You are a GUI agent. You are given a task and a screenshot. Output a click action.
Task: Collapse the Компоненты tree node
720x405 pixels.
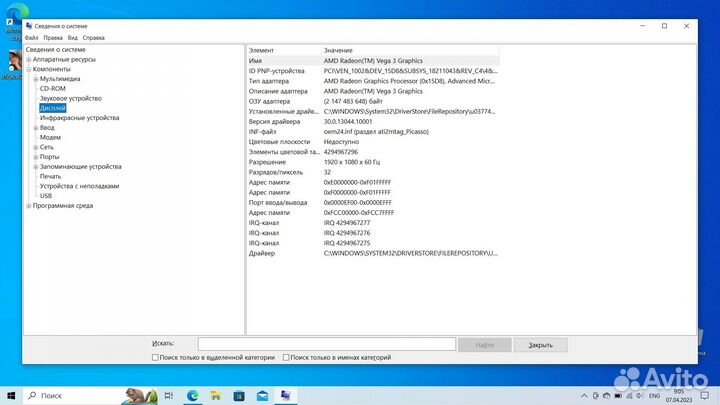click(28, 69)
